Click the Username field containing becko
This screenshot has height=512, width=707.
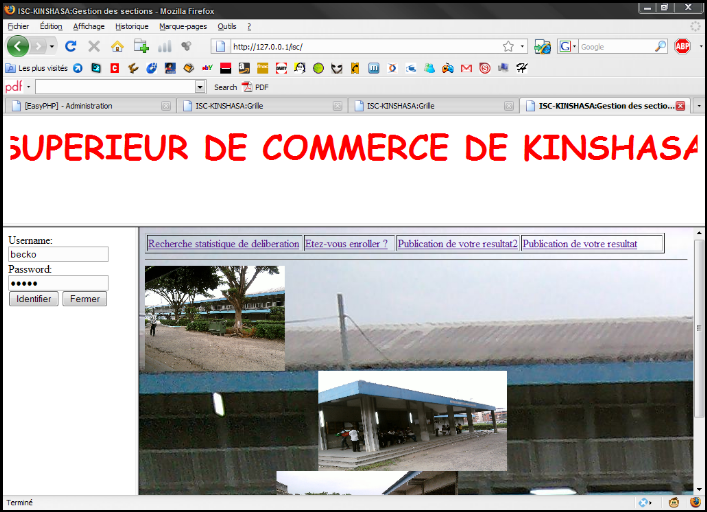58,254
